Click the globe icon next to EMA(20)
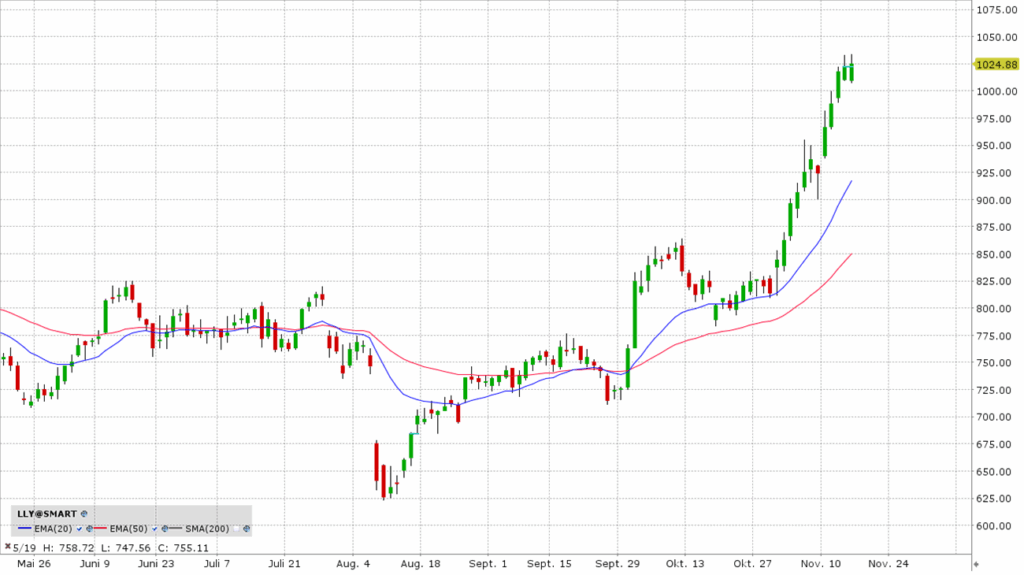 click(x=89, y=529)
